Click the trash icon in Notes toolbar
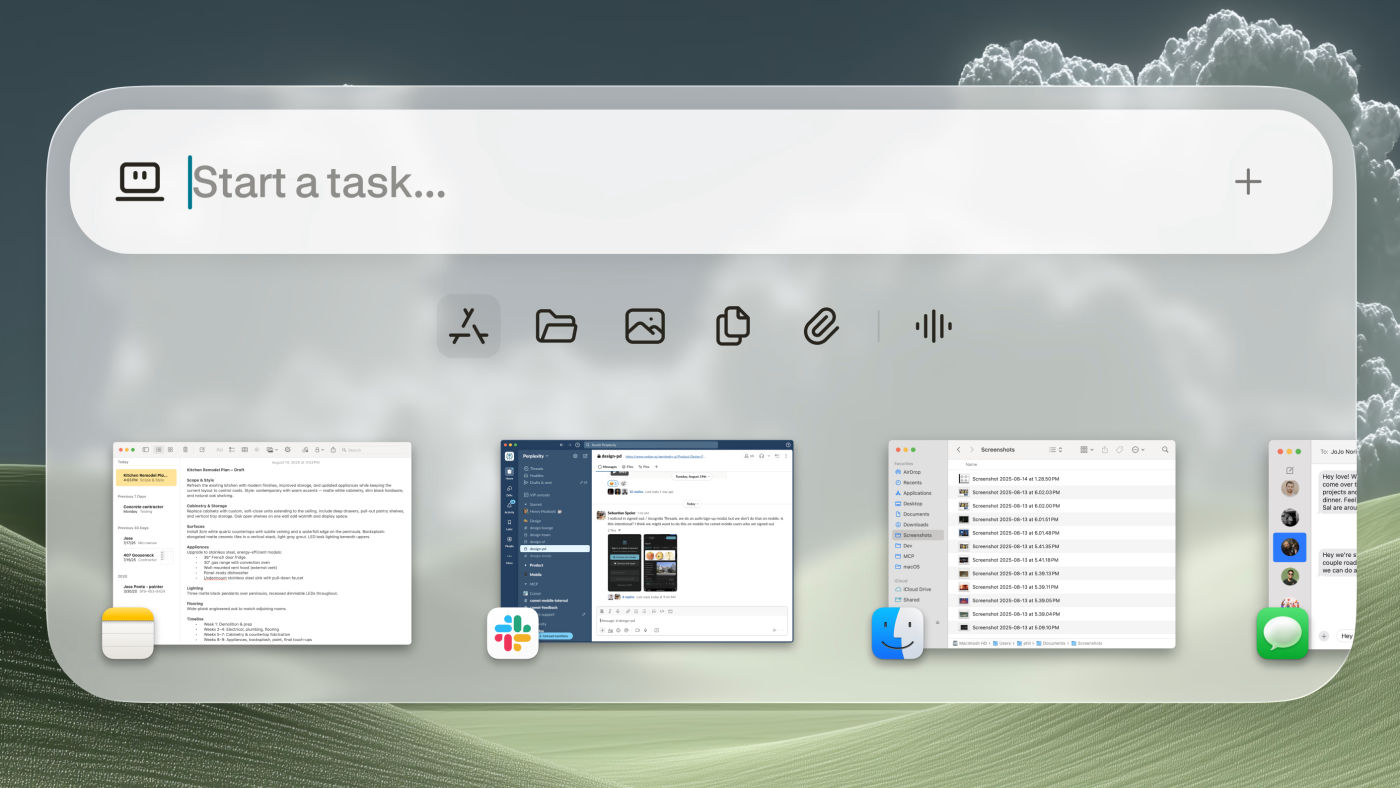Screen dimensions: 1400x788 coord(185,450)
